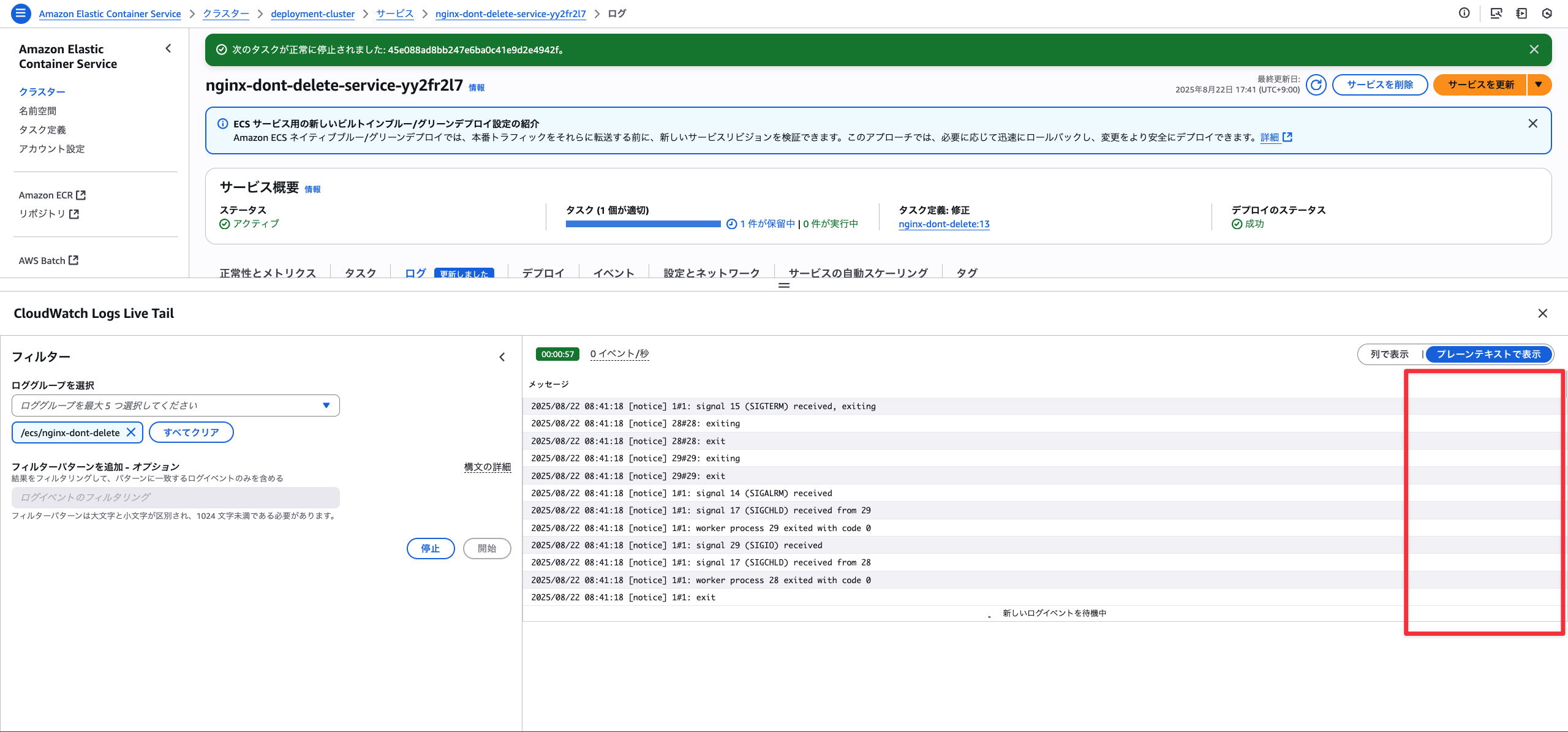Click the ログイベントのフィルタリング input field

click(x=176, y=497)
